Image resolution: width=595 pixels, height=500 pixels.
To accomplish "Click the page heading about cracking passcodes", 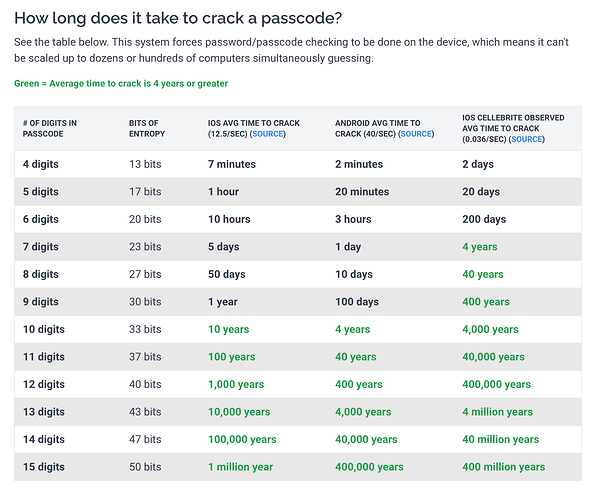I will tap(178, 18).
